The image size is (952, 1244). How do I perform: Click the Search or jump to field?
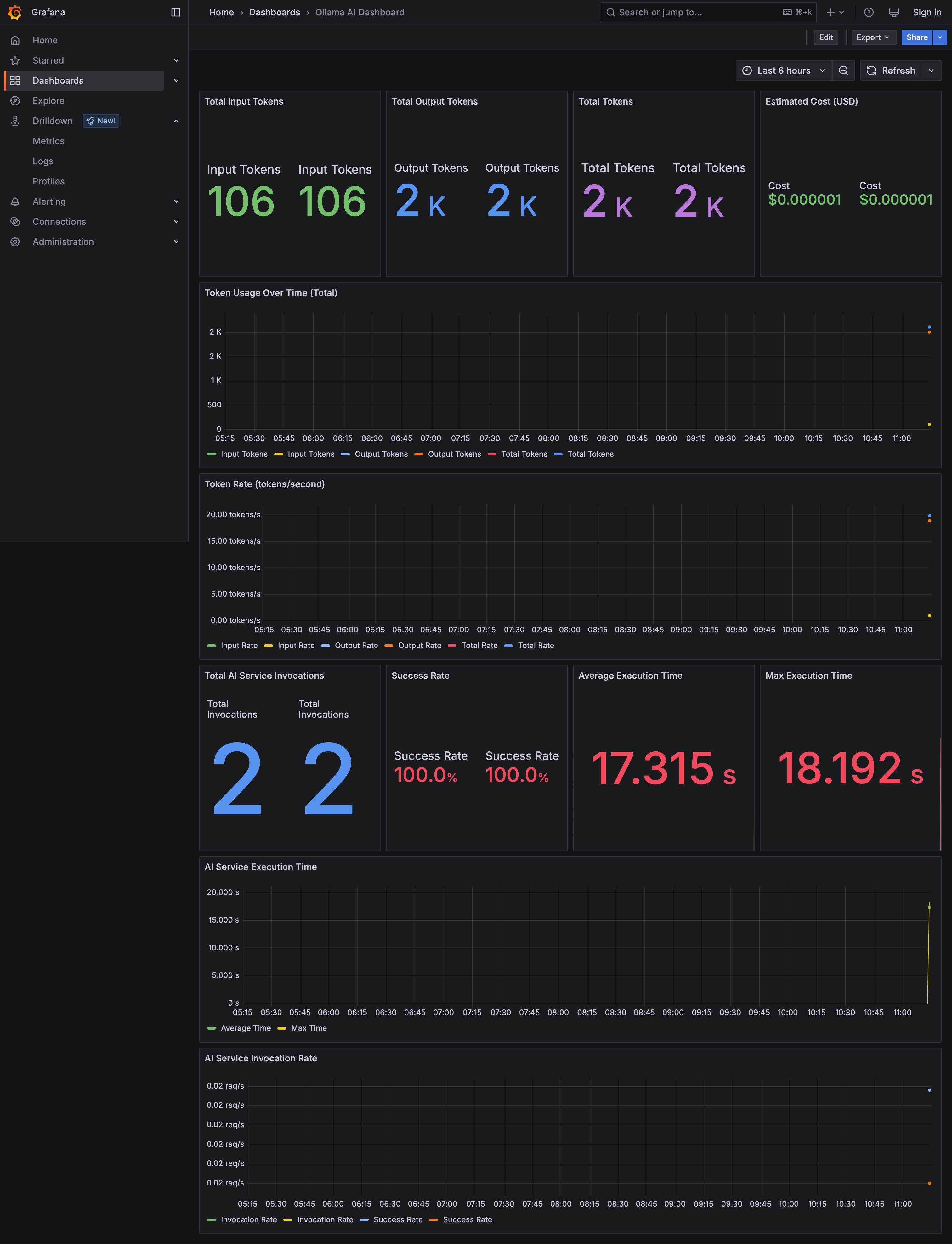click(x=691, y=12)
